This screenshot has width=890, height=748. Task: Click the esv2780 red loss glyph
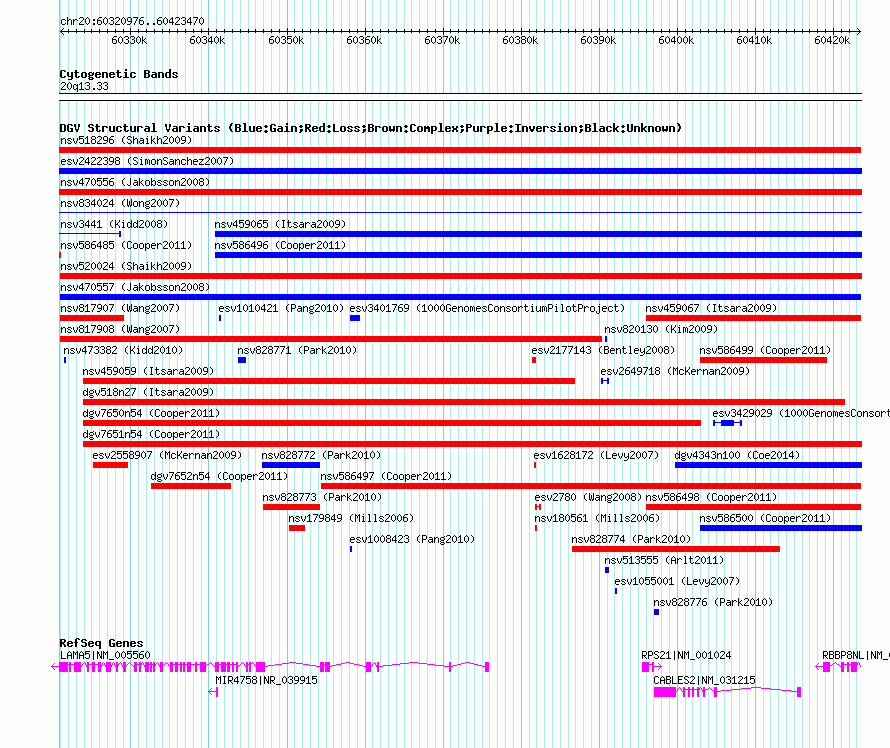tap(538, 507)
